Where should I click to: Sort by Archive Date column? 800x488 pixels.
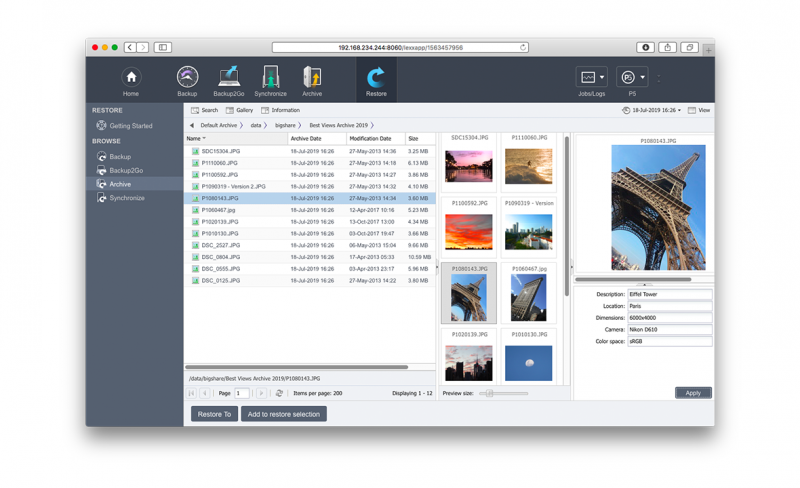coord(317,138)
